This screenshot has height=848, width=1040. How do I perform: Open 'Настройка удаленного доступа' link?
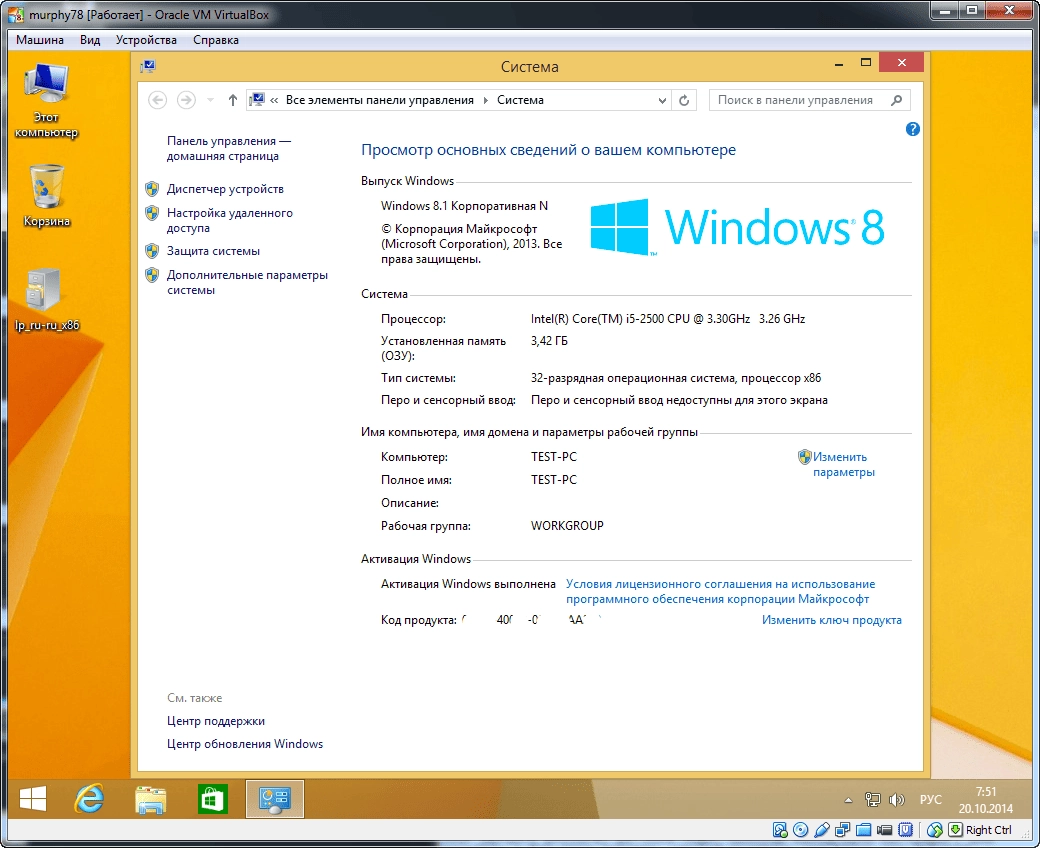pyautogui.click(x=229, y=220)
